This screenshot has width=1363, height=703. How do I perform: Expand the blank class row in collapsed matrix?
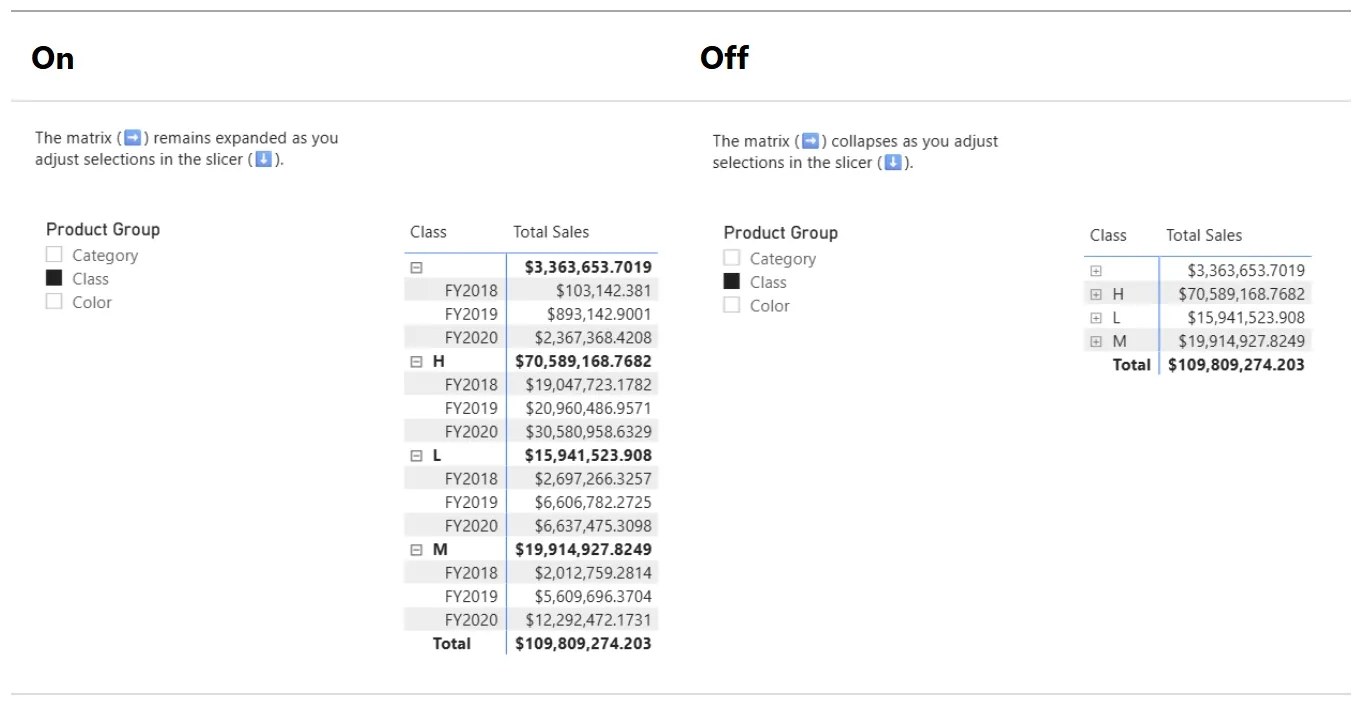(1096, 271)
